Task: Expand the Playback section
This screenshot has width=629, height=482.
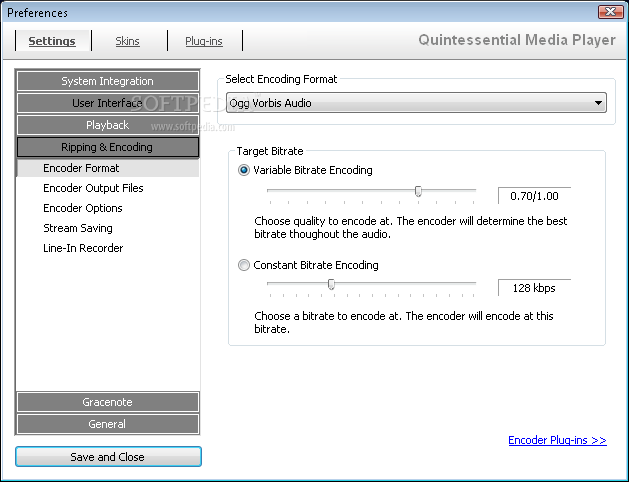Action: coord(108,125)
